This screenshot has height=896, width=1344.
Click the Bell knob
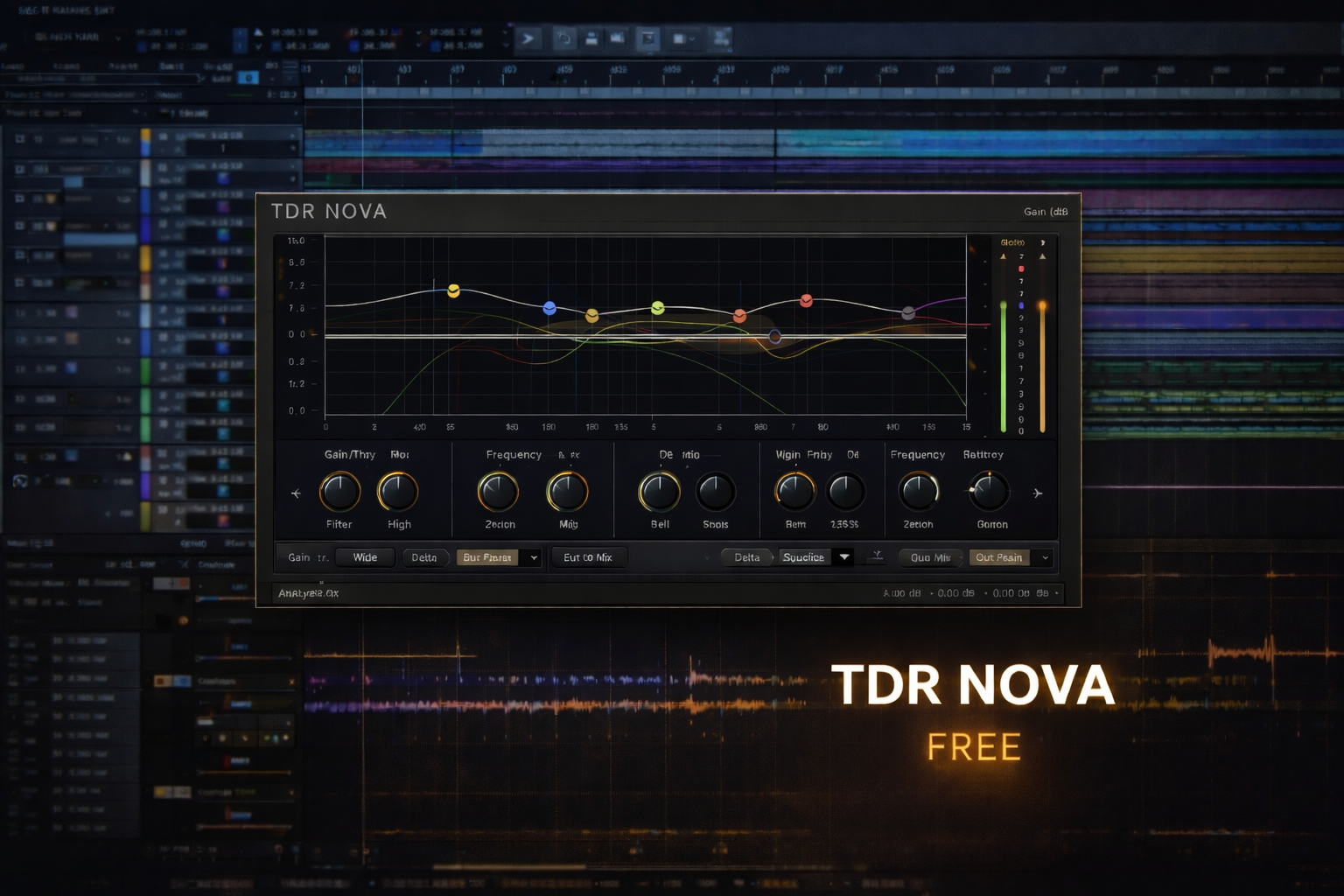pyautogui.click(x=660, y=492)
